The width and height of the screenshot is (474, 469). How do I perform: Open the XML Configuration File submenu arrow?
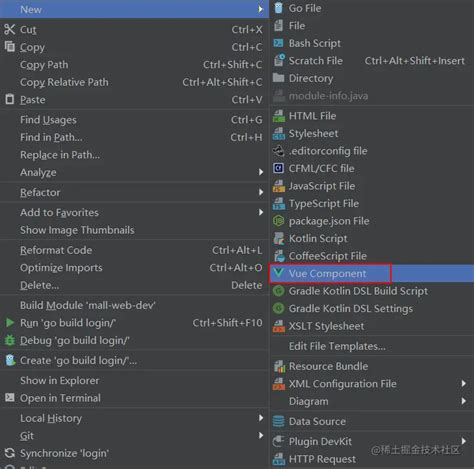(464, 383)
